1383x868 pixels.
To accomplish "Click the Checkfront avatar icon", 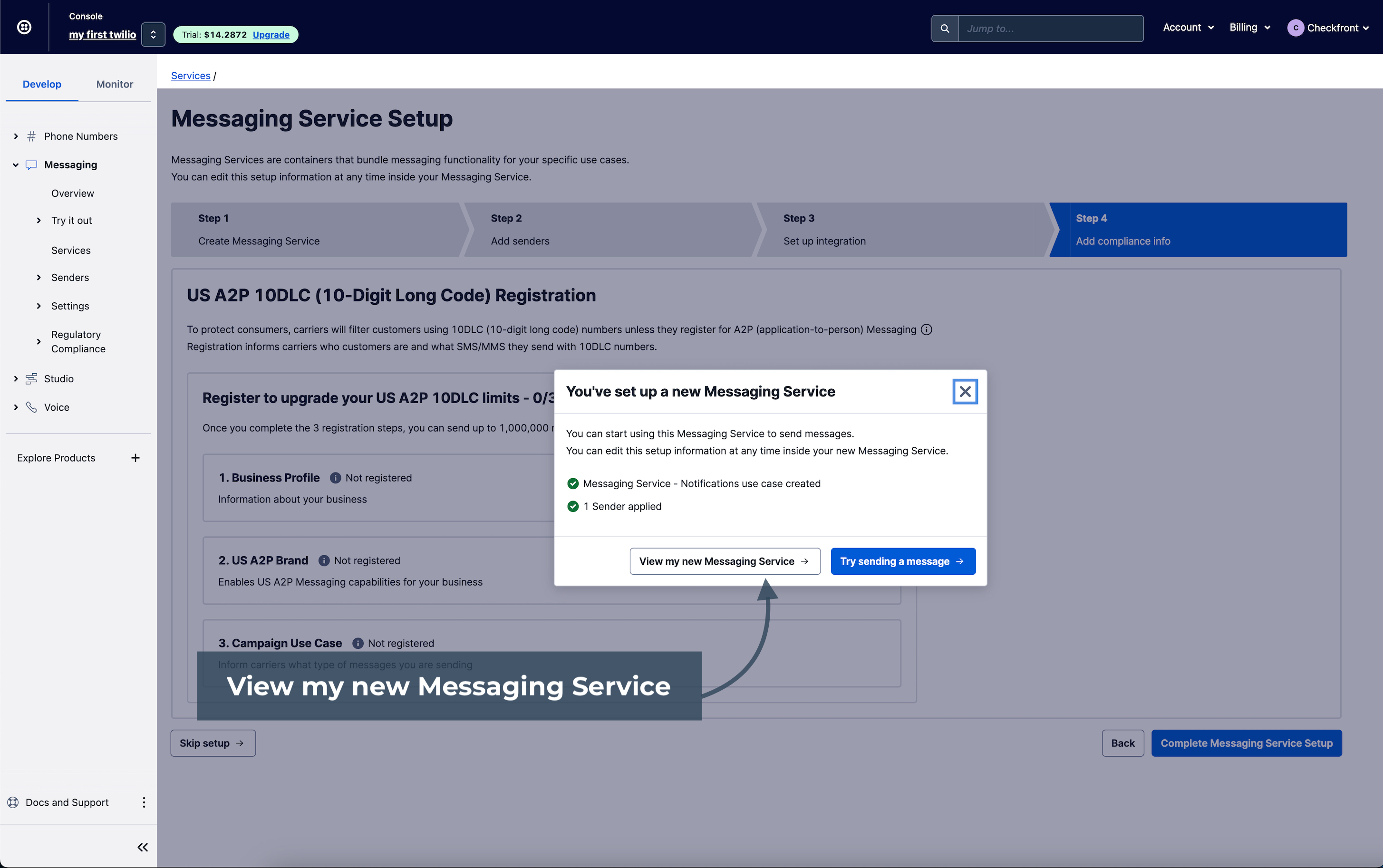I will [x=1295, y=28].
